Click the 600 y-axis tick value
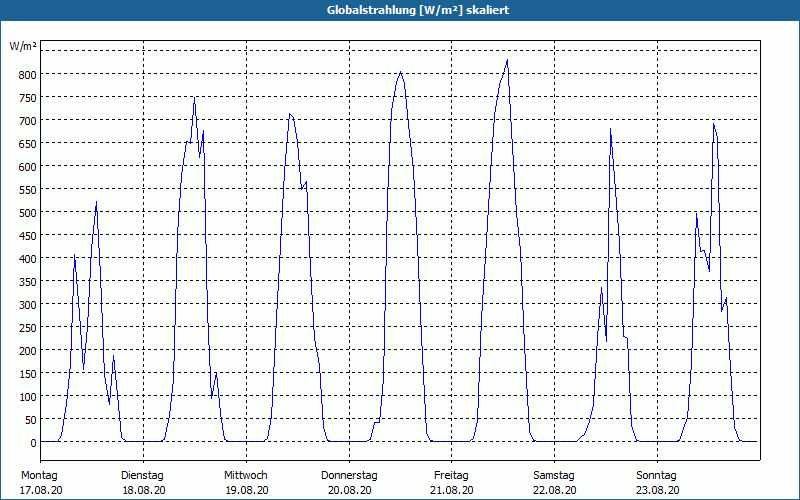Image resolution: width=800 pixels, height=500 pixels. [x=28, y=167]
